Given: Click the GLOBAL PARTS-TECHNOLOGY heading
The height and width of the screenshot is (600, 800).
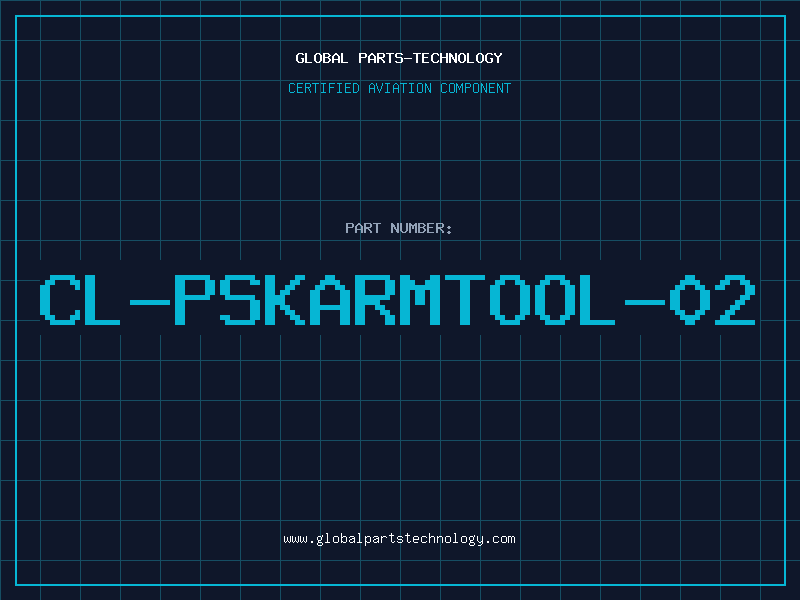Looking at the screenshot, I should (399, 58).
